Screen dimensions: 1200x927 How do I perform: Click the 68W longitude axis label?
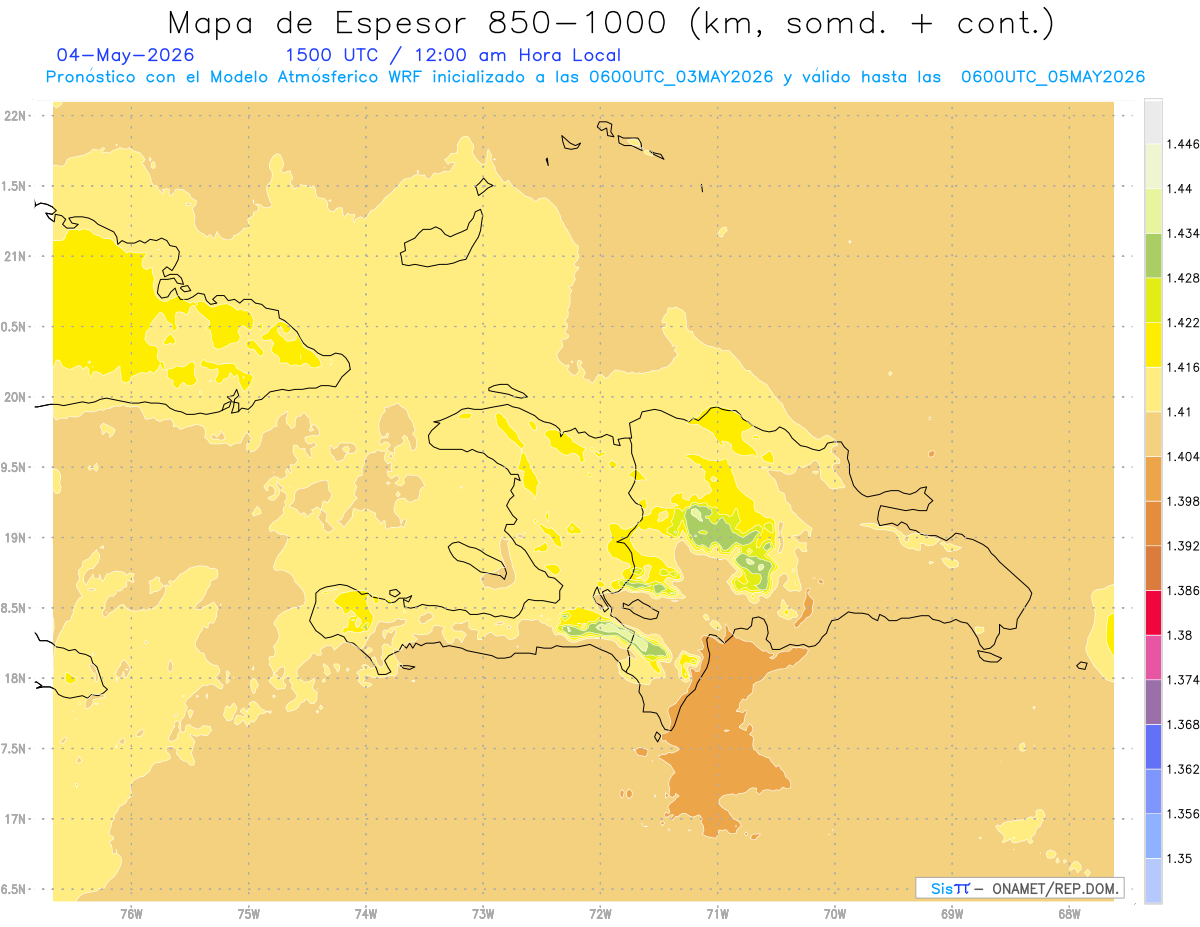coord(1069,912)
